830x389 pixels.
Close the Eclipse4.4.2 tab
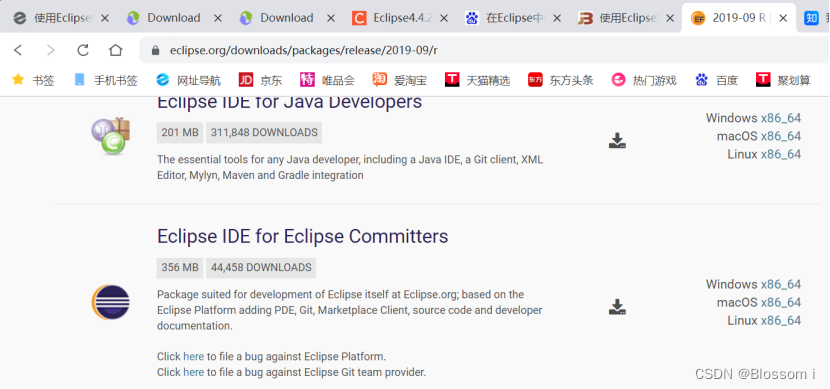pos(444,18)
